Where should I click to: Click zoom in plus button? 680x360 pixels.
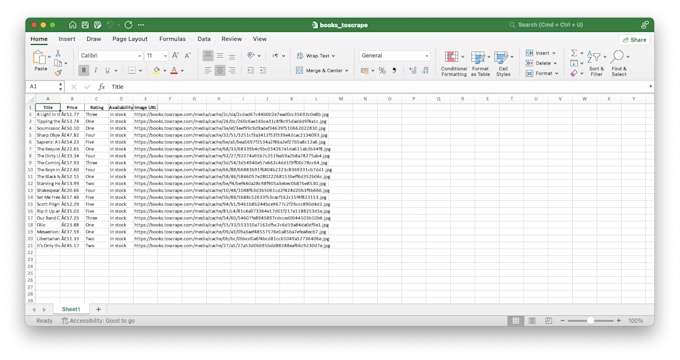click(619, 321)
